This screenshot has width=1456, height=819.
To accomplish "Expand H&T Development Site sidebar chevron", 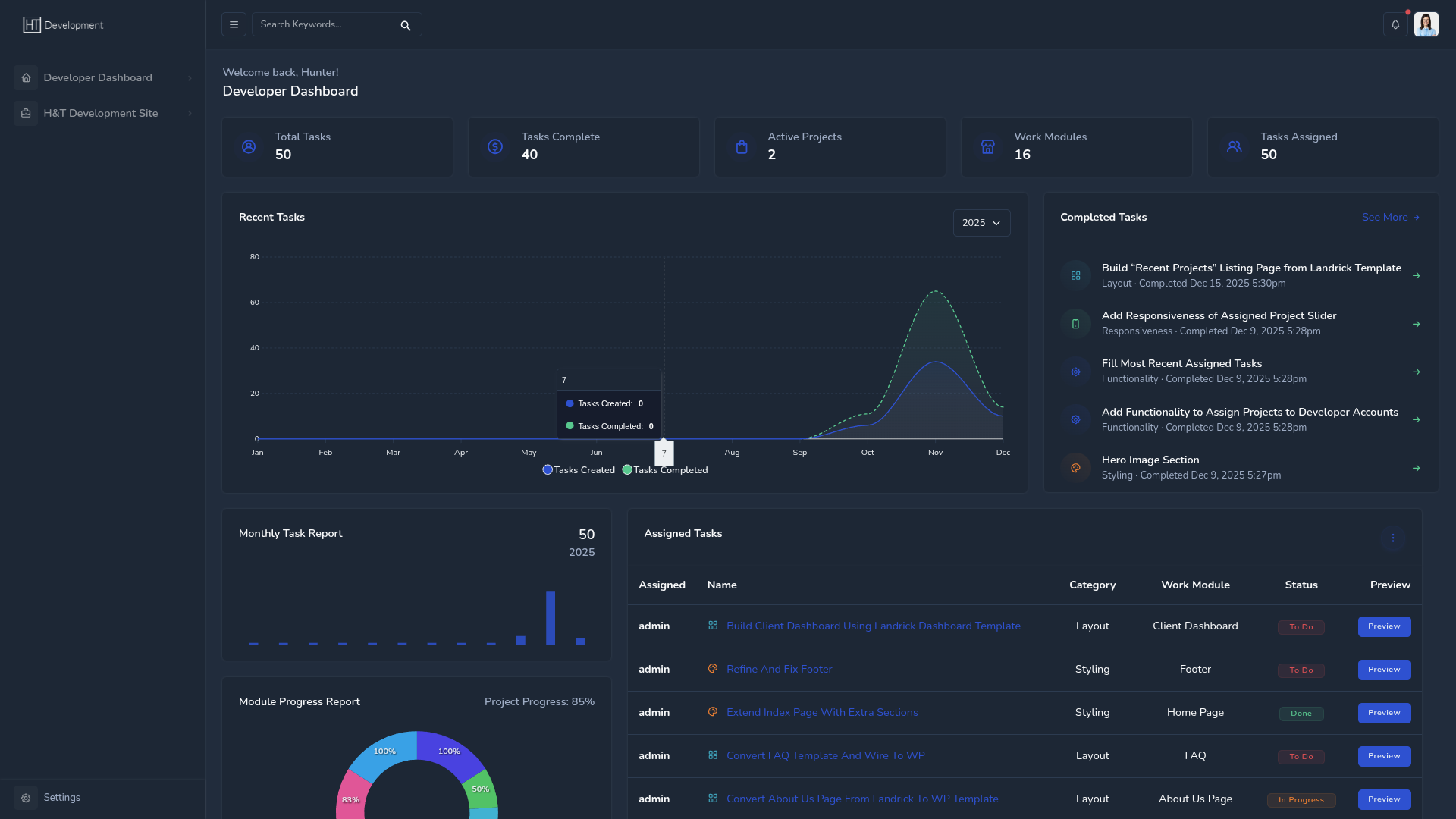I will click(x=190, y=114).
